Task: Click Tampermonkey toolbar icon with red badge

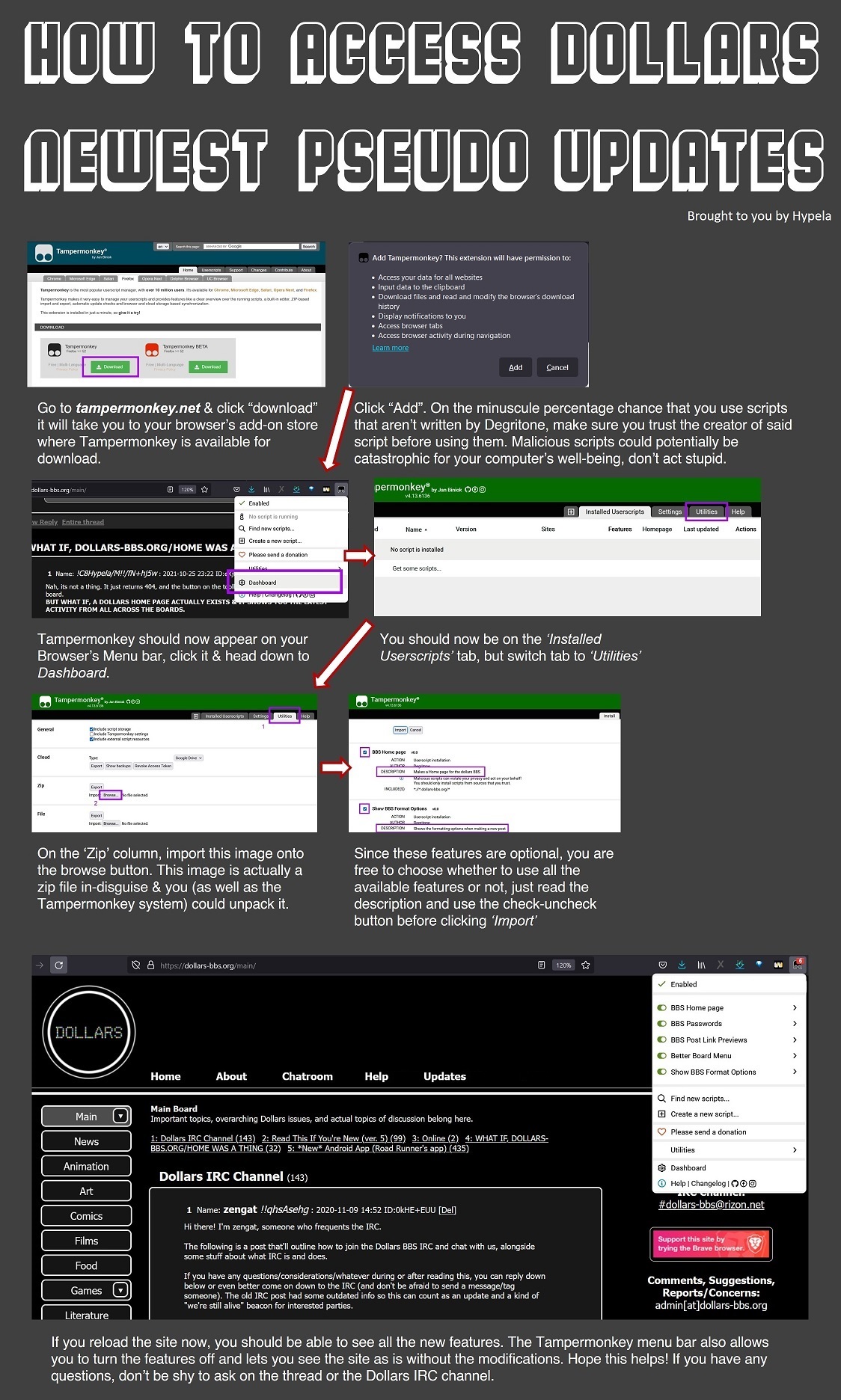Action: [x=798, y=965]
